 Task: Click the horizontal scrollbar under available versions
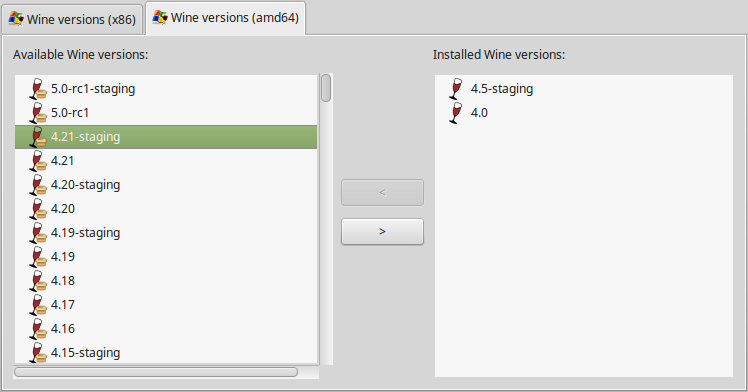156,372
